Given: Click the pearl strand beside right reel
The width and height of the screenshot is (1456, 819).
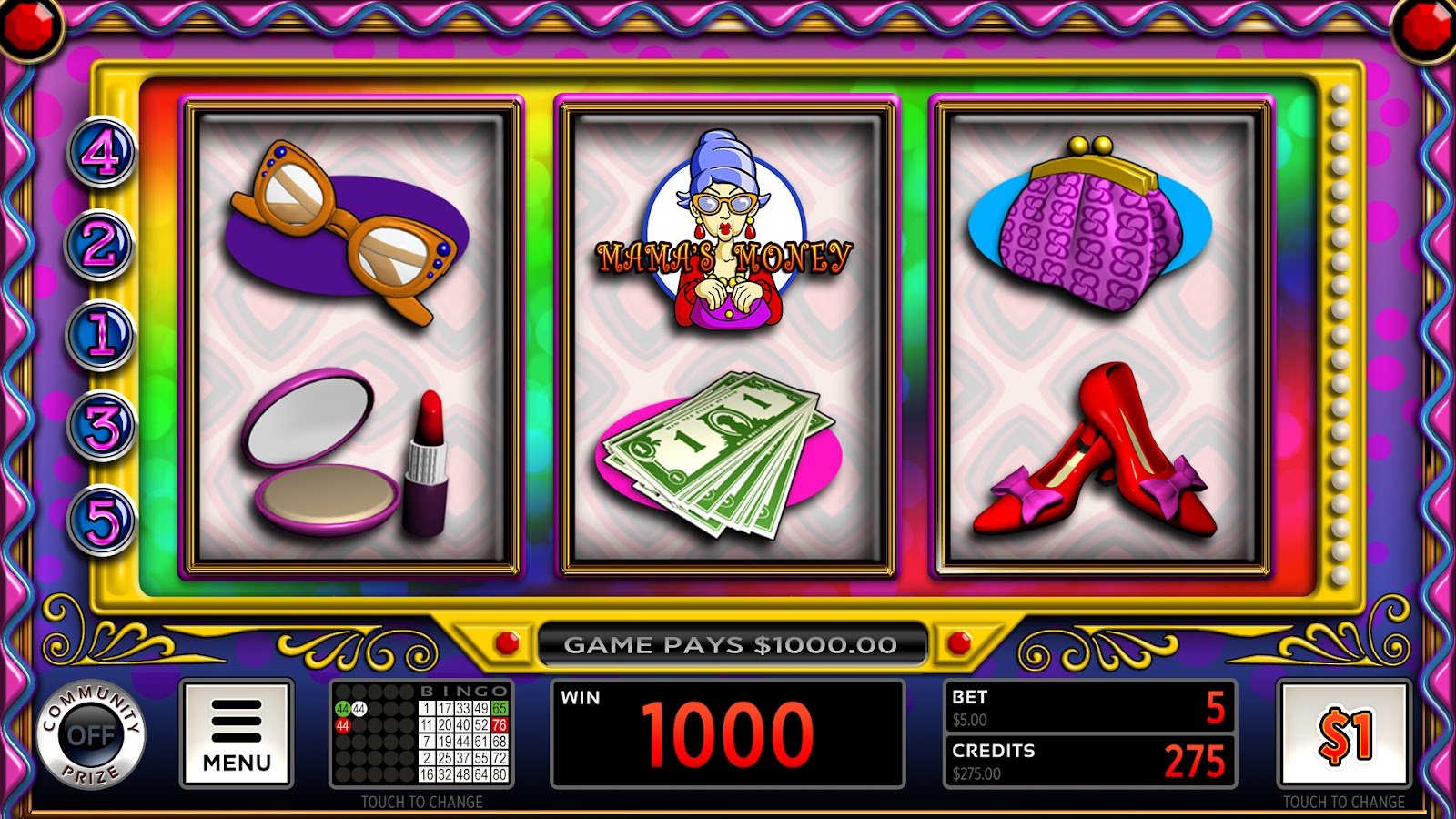Looking at the screenshot, I should 1340,335.
